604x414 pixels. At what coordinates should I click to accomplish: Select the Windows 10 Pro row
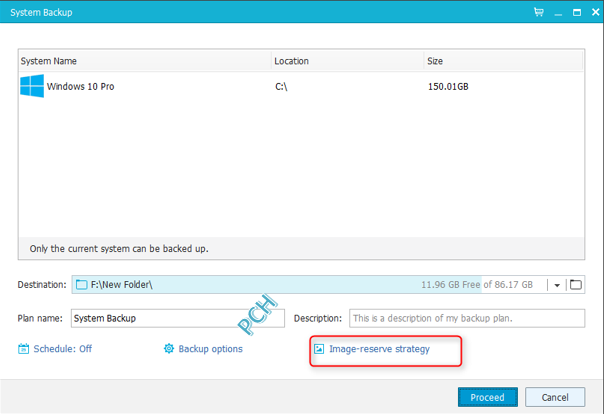[x=301, y=86]
